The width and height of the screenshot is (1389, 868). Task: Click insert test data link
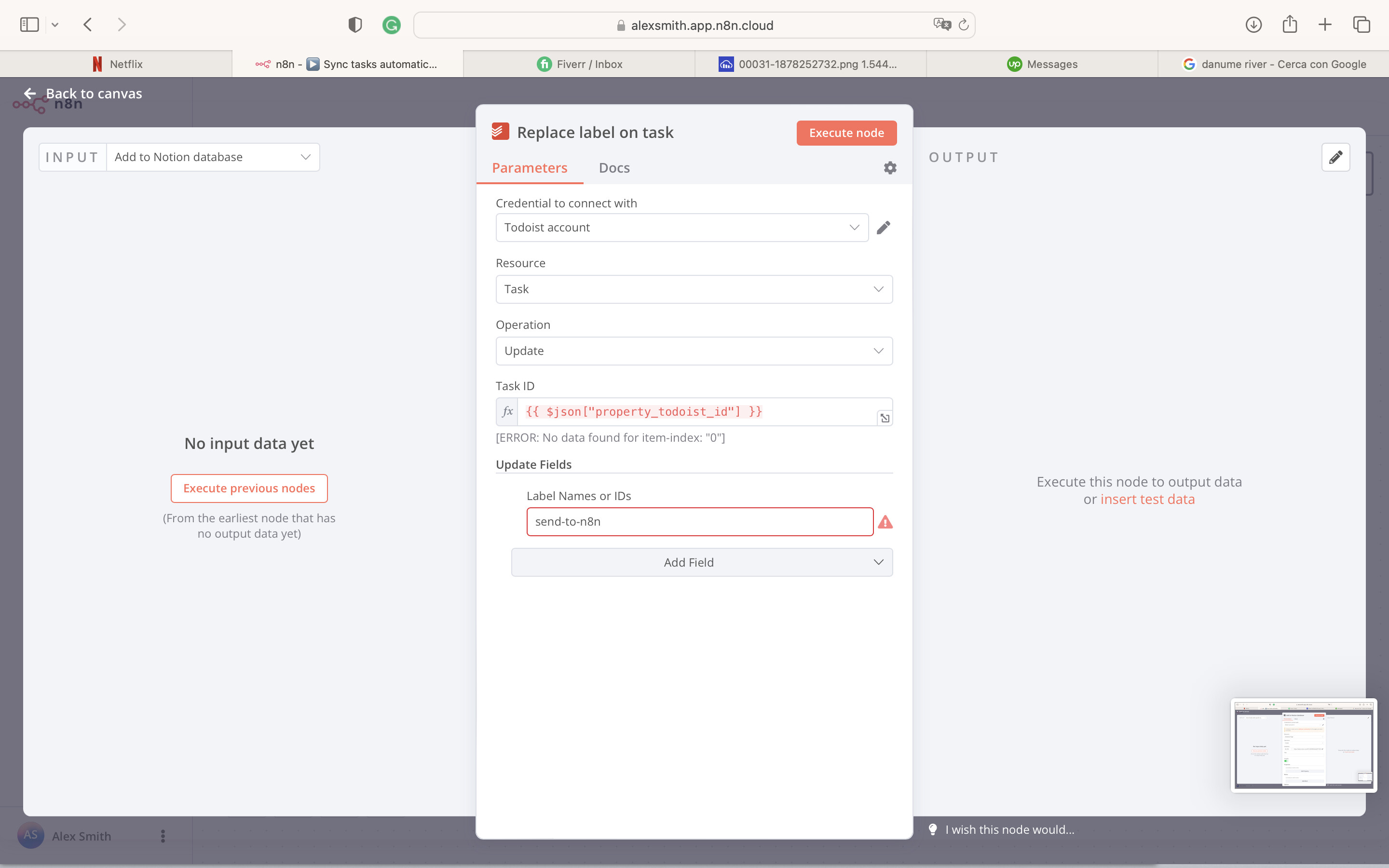pos(1147,500)
